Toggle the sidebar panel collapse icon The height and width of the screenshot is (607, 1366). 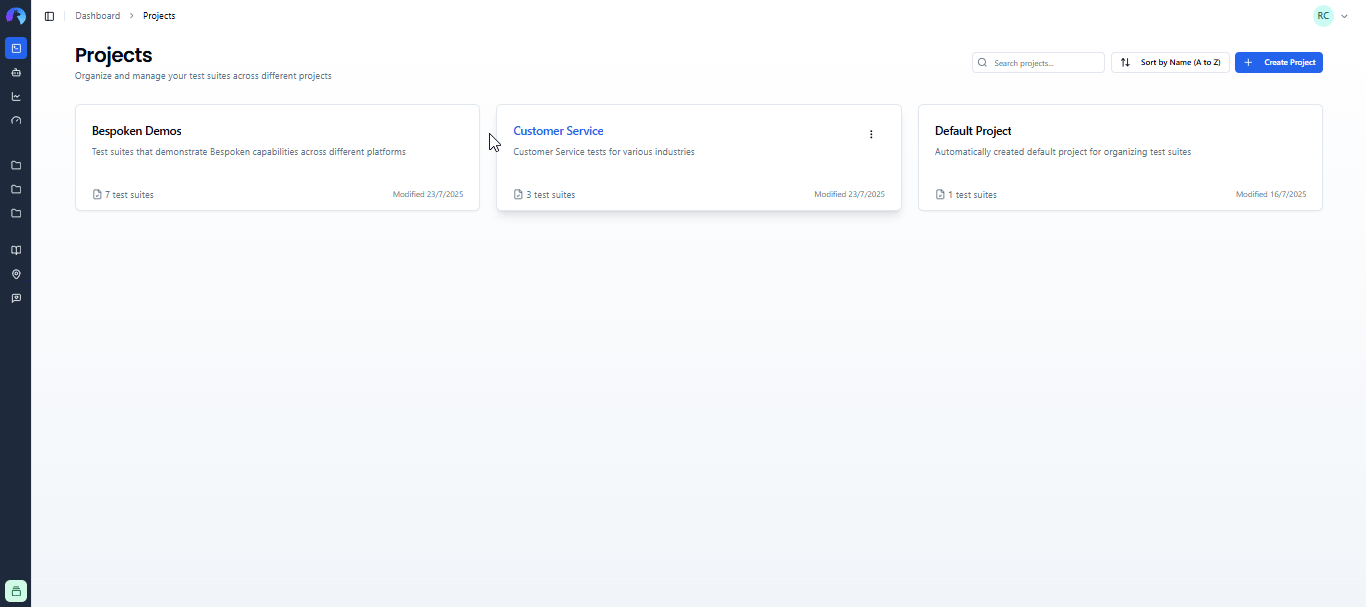click(49, 16)
